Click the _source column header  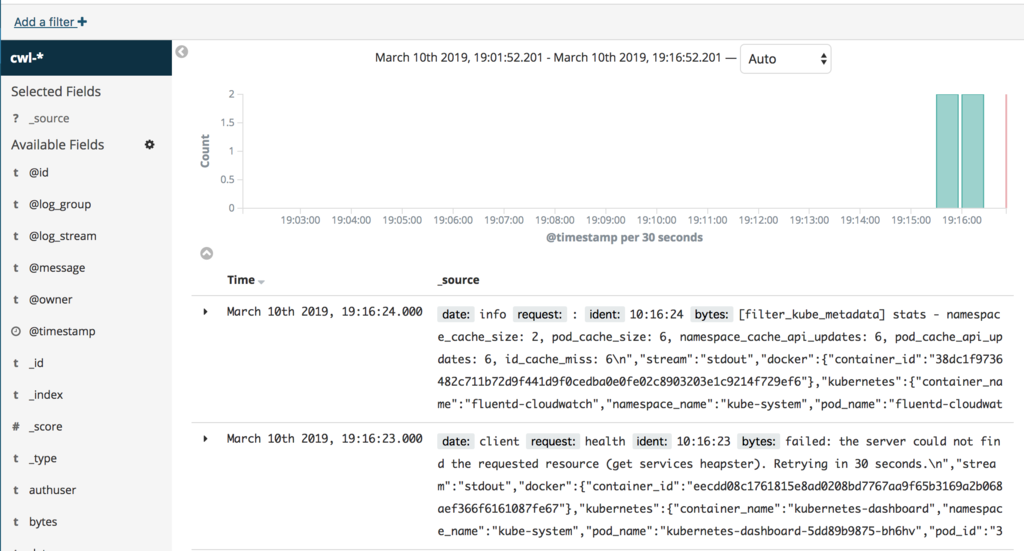click(x=458, y=279)
